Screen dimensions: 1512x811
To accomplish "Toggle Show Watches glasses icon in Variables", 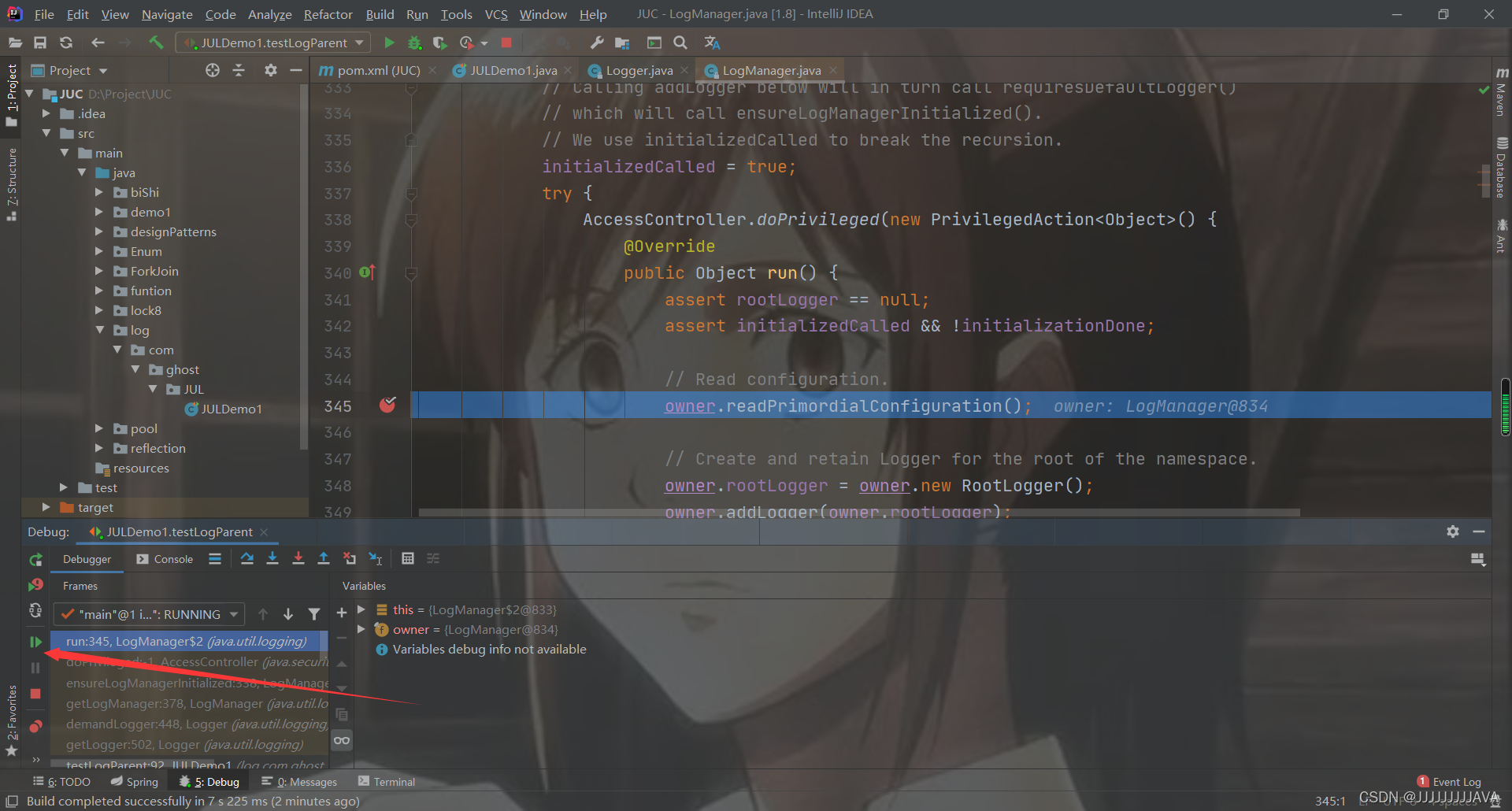I will [x=342, y=740].
